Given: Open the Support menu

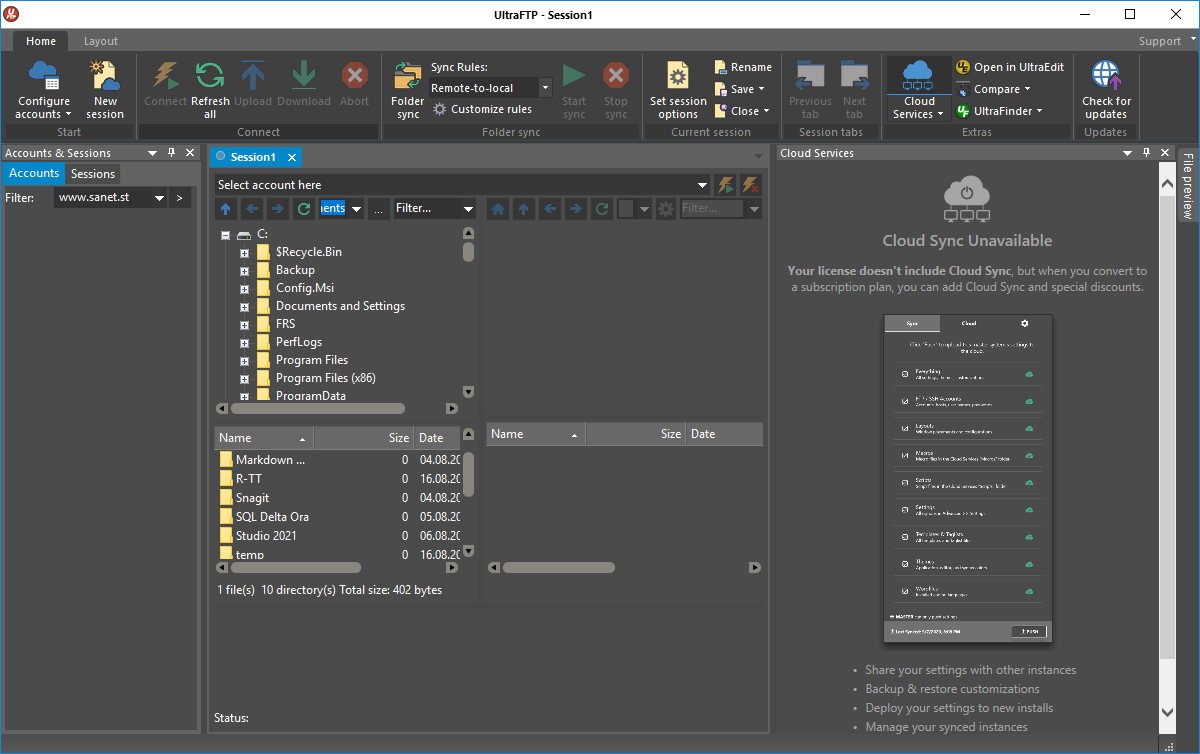Looking at the screenshot, I should click(x=1165, y=41).
